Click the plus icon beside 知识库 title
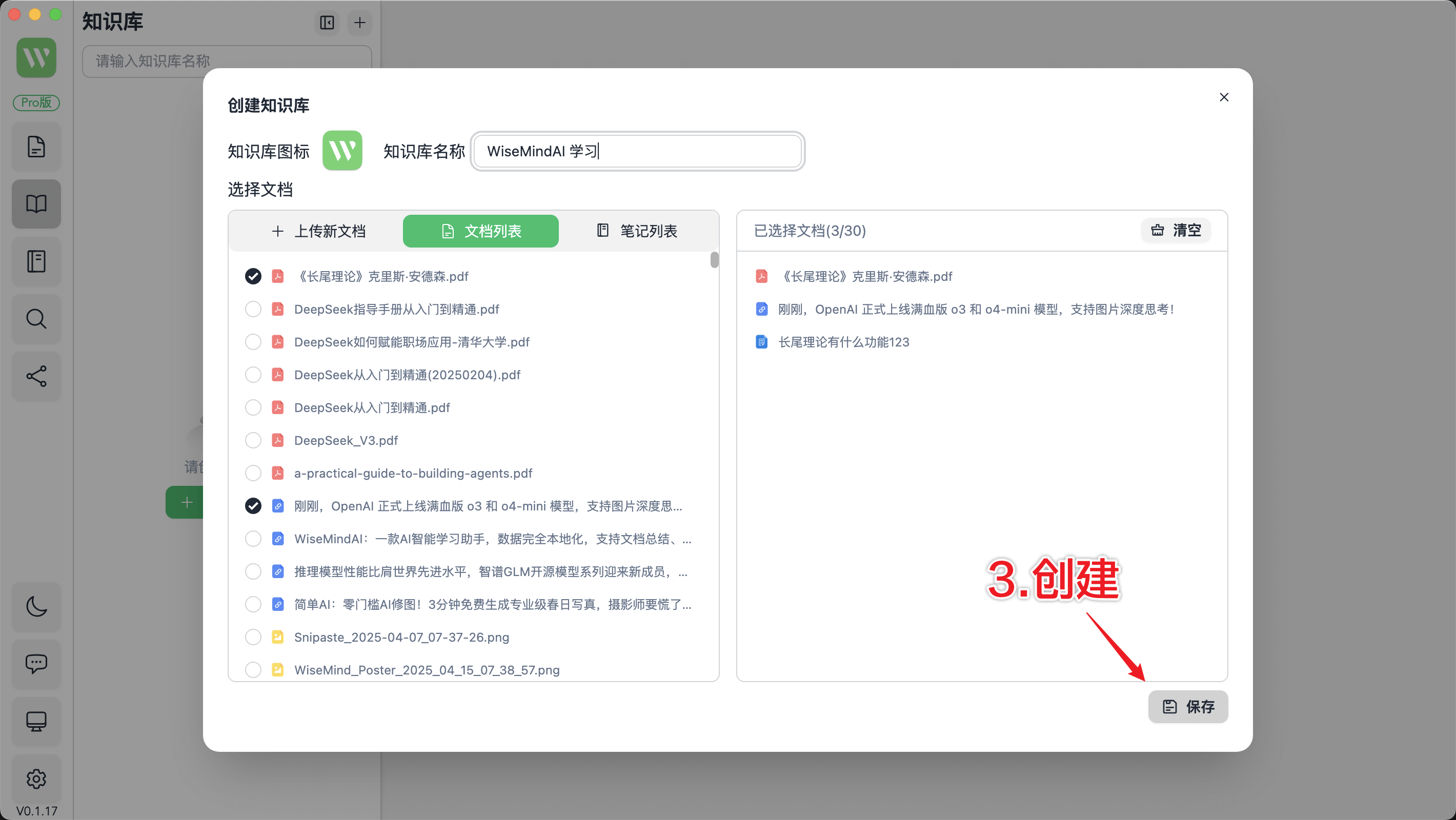 pos(359,23)
